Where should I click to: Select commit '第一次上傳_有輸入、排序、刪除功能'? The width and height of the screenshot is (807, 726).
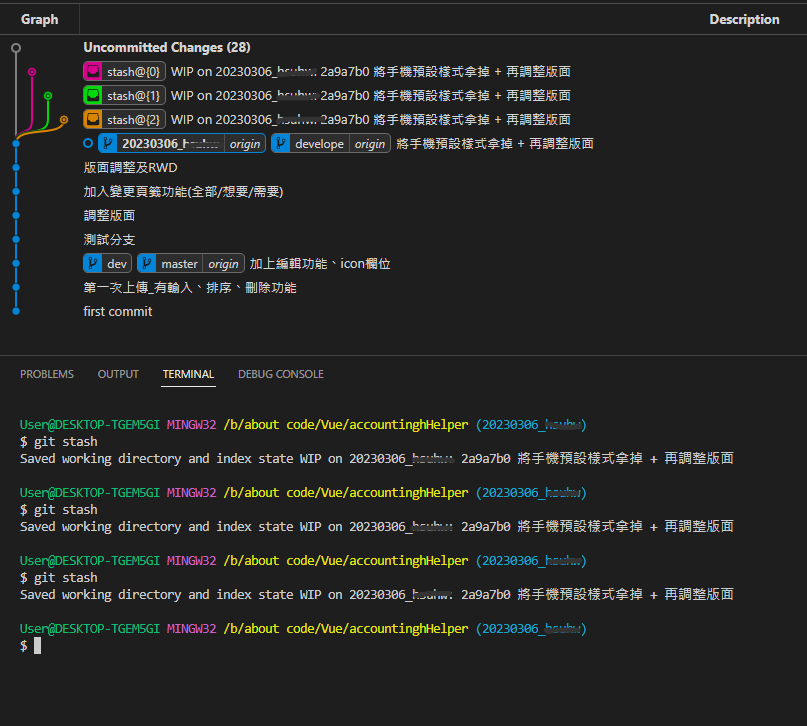pos(190,288)
